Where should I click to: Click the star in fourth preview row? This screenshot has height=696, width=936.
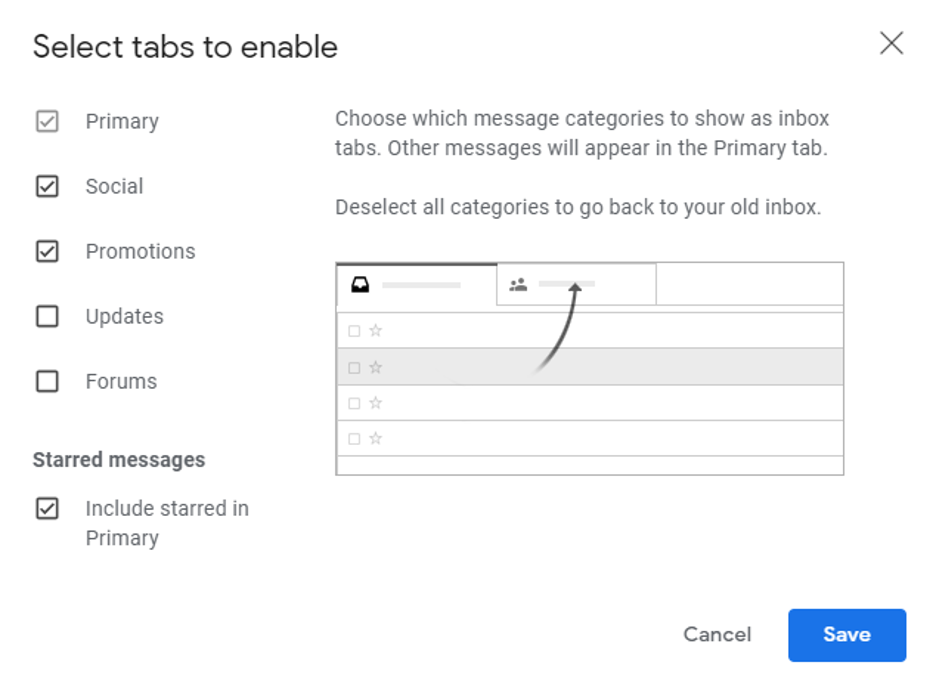point(375,439)
